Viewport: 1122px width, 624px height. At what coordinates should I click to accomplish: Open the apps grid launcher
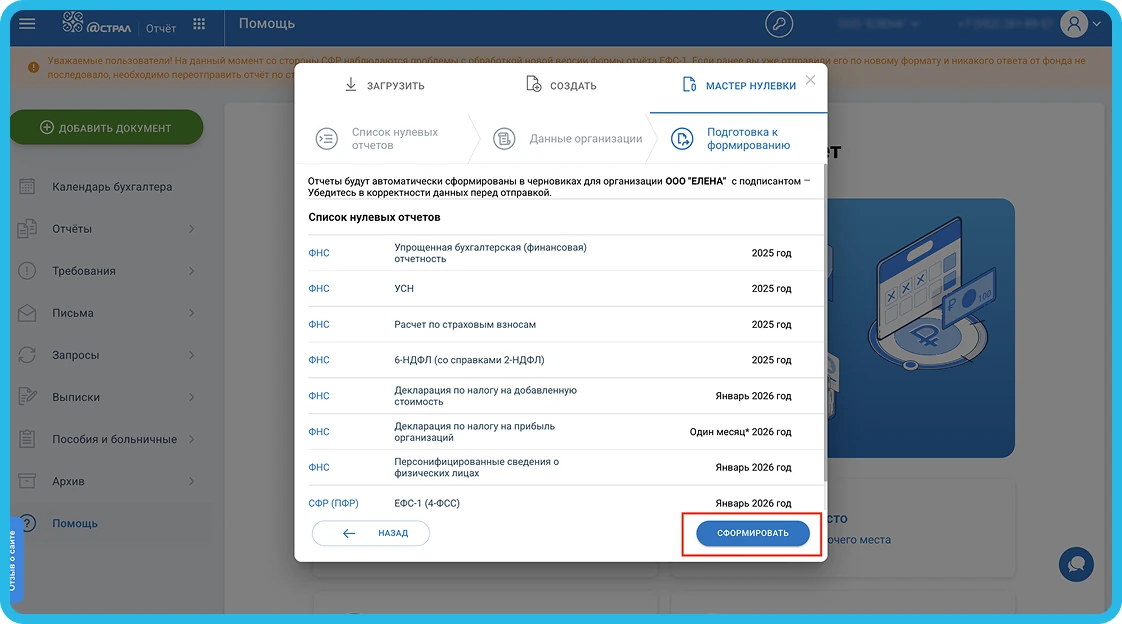199,24
